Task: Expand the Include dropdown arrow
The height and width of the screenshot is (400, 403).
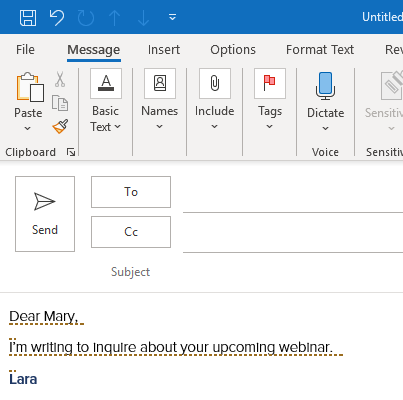Action: (214, 126)
